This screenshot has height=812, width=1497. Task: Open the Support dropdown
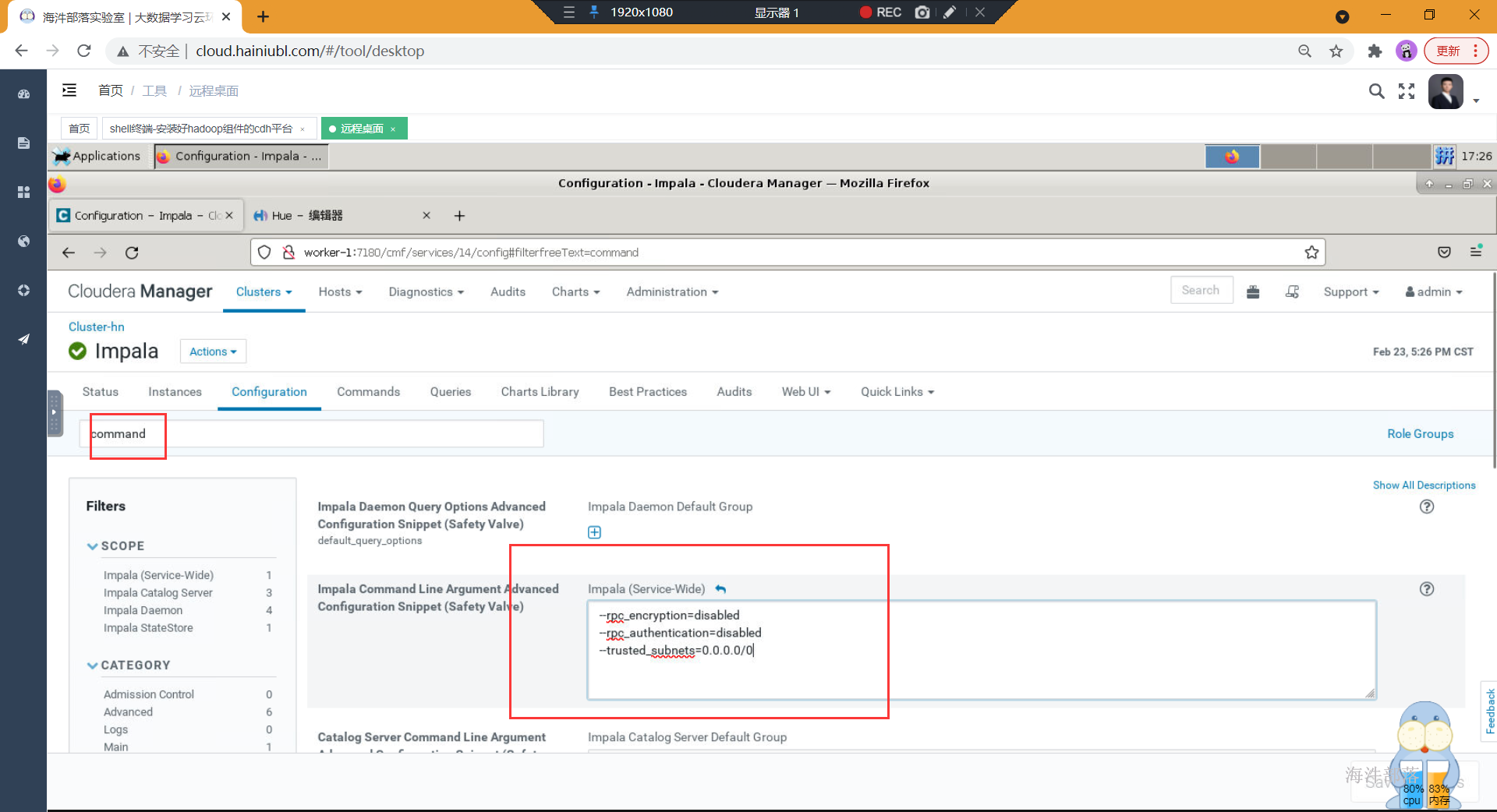pyautogui.click(x=1350, y=291)
